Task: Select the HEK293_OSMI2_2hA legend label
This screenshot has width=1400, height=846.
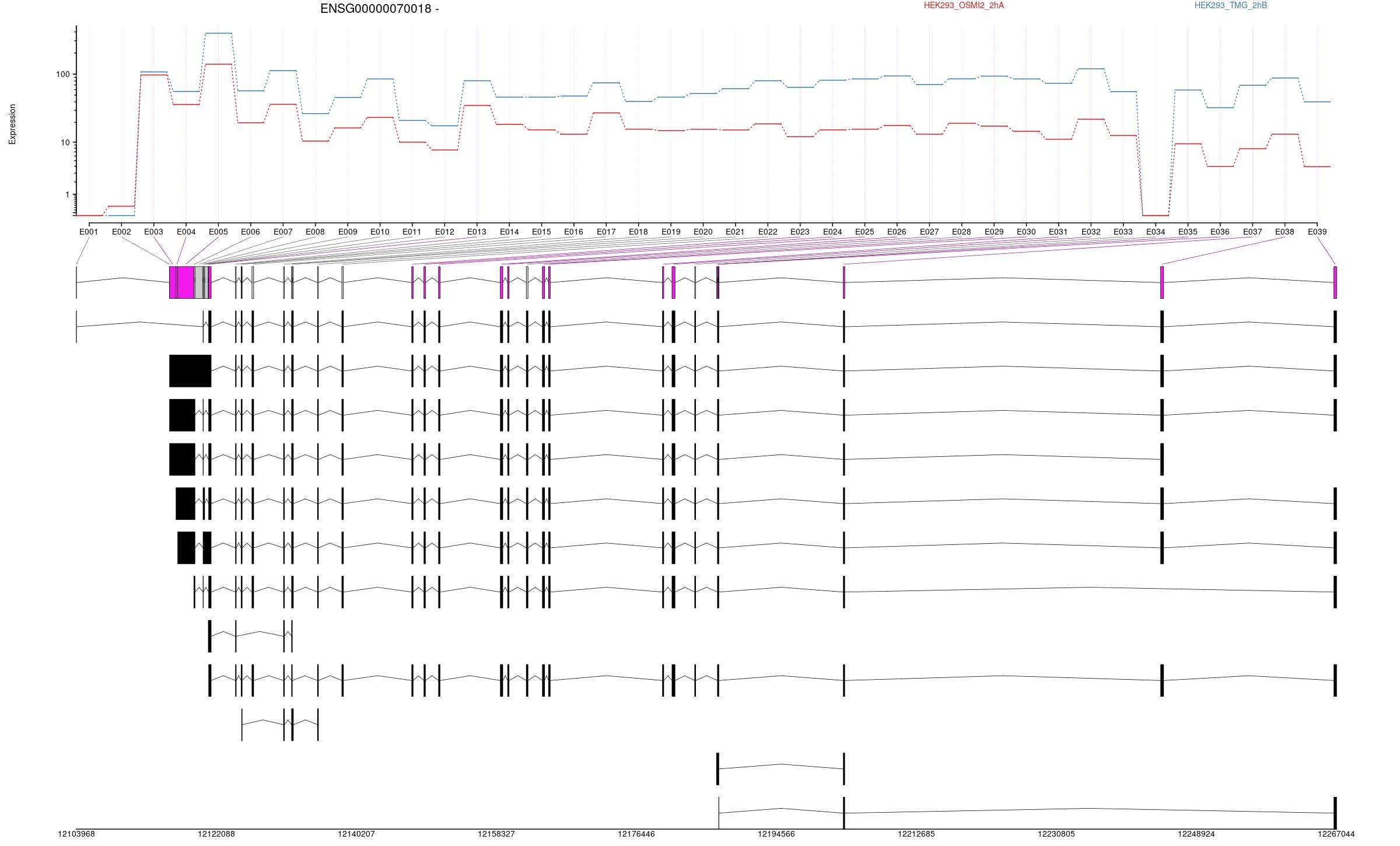Action: (964, 5)
